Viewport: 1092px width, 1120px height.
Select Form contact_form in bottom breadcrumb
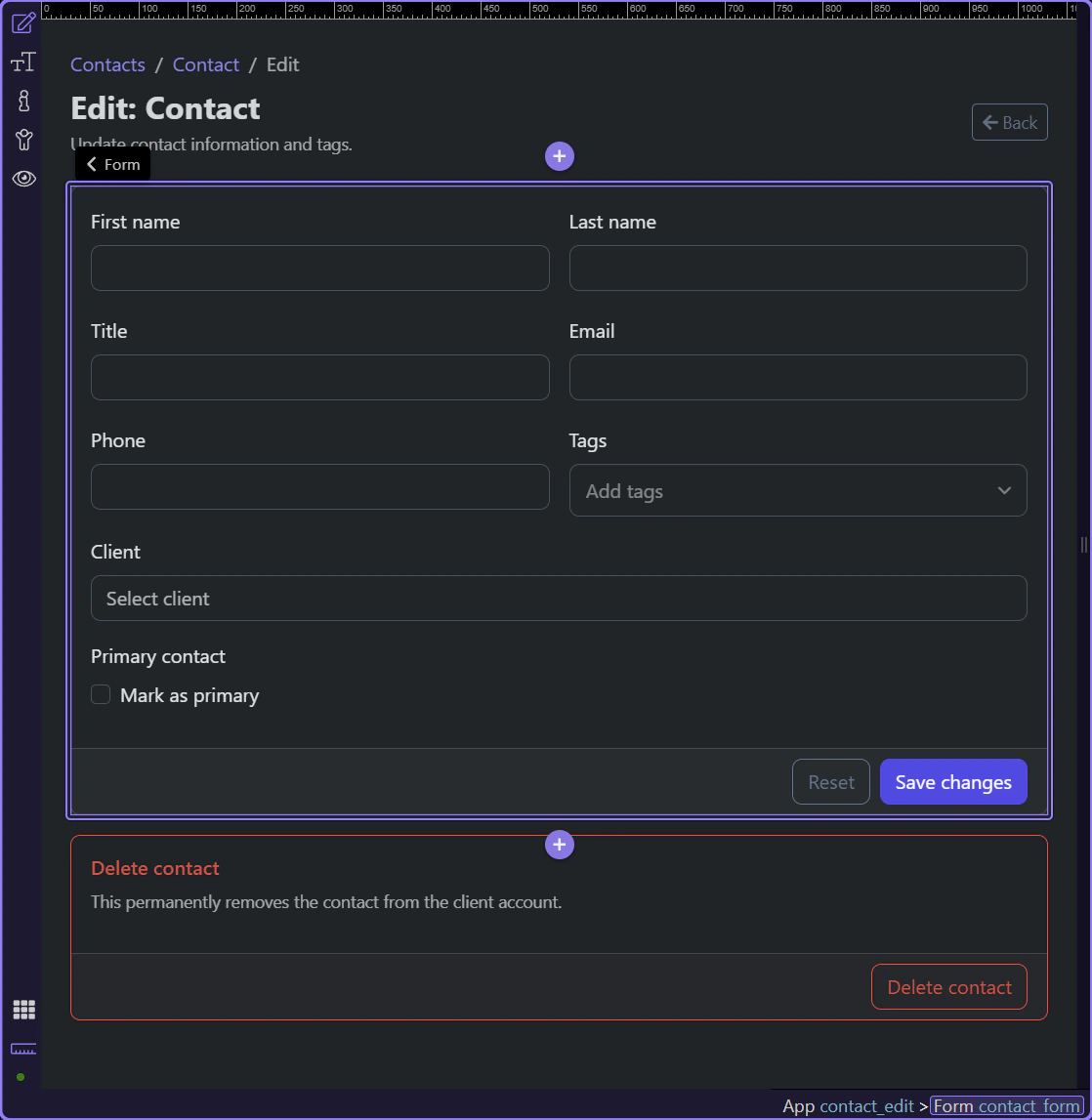[1006, 1106]
